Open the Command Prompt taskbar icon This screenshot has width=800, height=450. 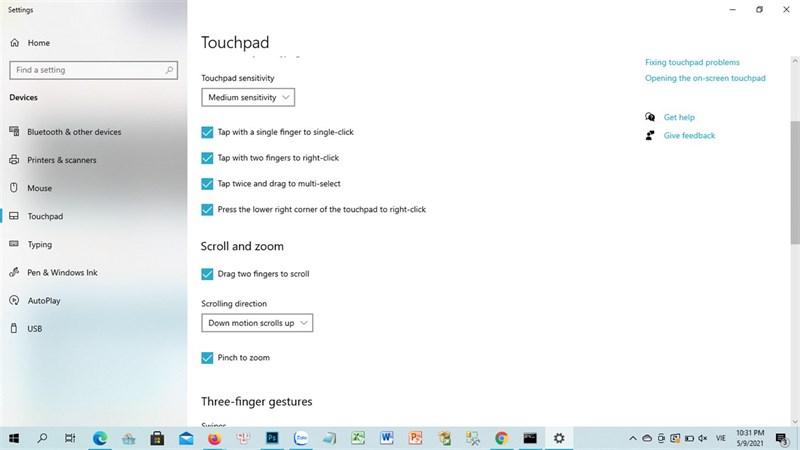click(530, 438)
